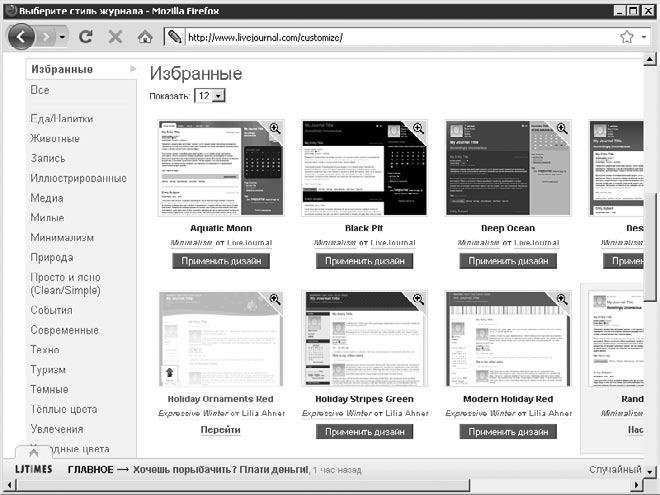Click Перейти link under Holiday Ornaments Red

221,430
